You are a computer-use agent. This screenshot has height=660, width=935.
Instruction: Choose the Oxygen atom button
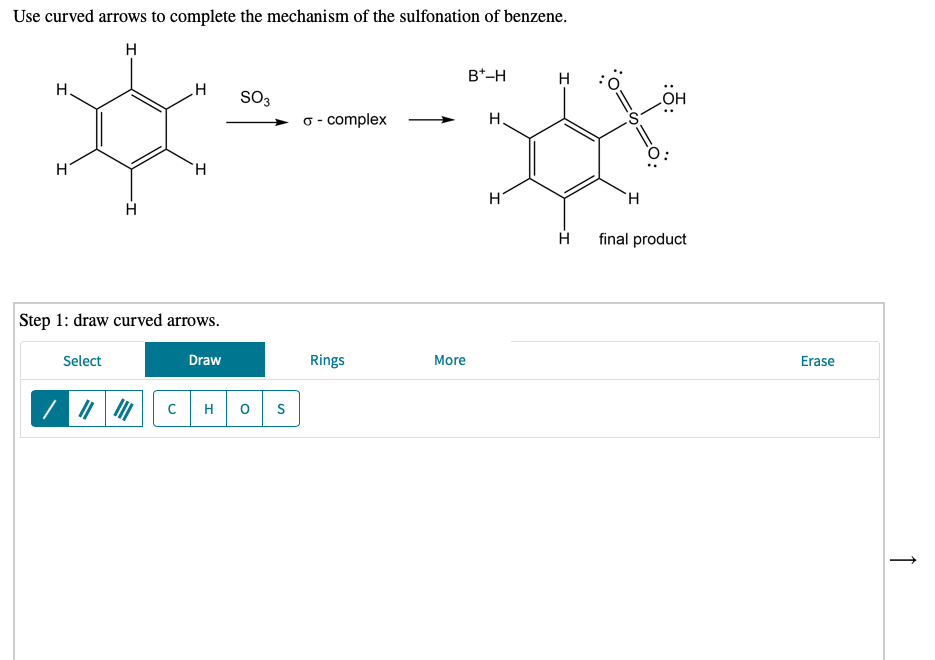244,408
